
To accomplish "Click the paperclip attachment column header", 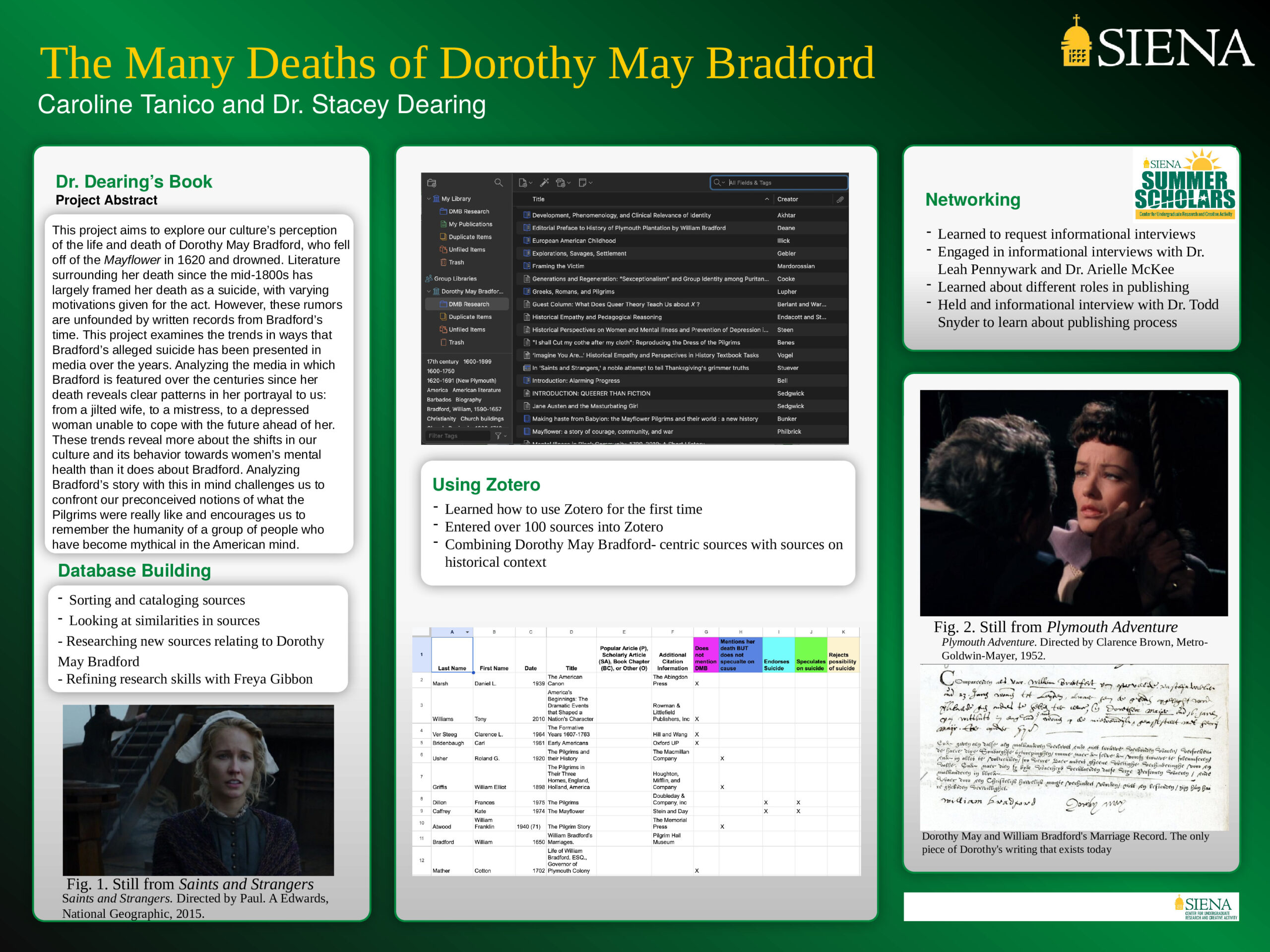I will tap(840, 199).
